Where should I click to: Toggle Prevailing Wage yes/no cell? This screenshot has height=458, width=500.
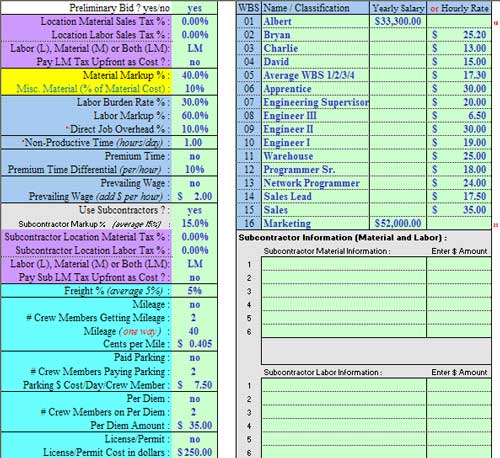pos(195,183)
